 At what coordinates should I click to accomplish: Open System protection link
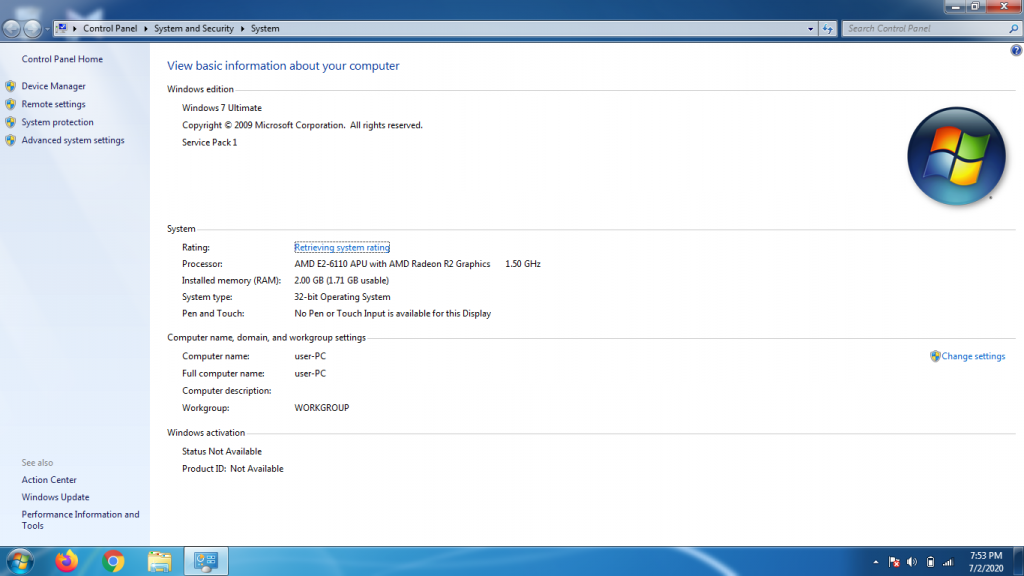coord(57,122)
